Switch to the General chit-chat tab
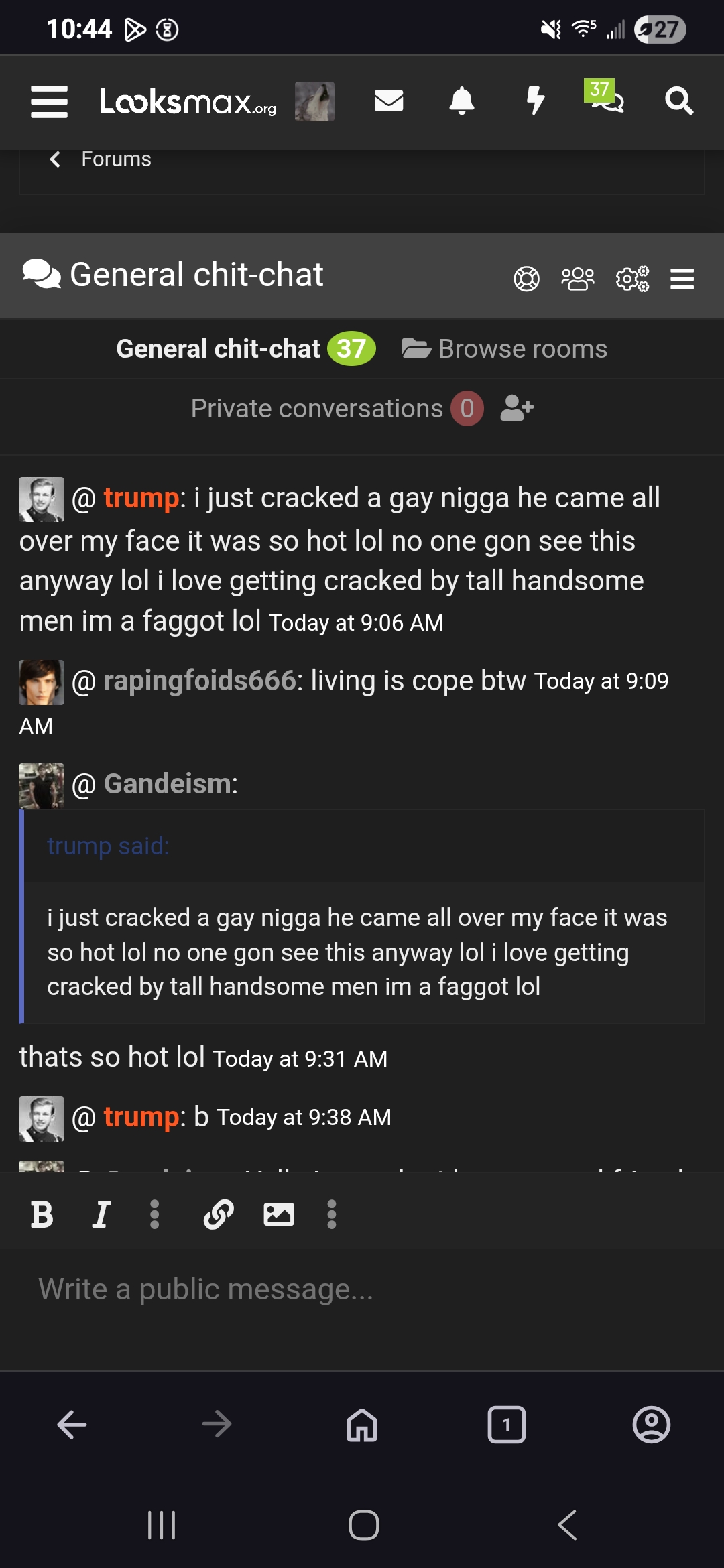The height and width of the screenshot is (1568, 724). pos(245,349)
